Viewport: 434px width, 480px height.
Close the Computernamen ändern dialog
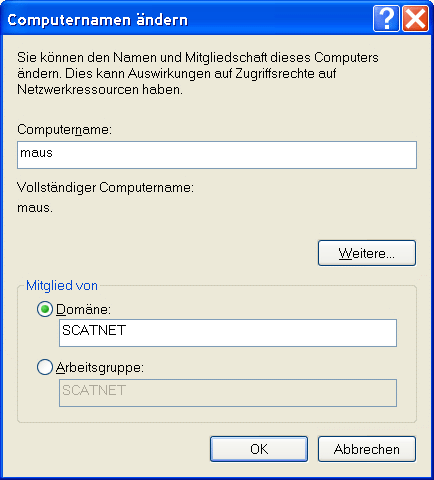(x=415, y=19)
